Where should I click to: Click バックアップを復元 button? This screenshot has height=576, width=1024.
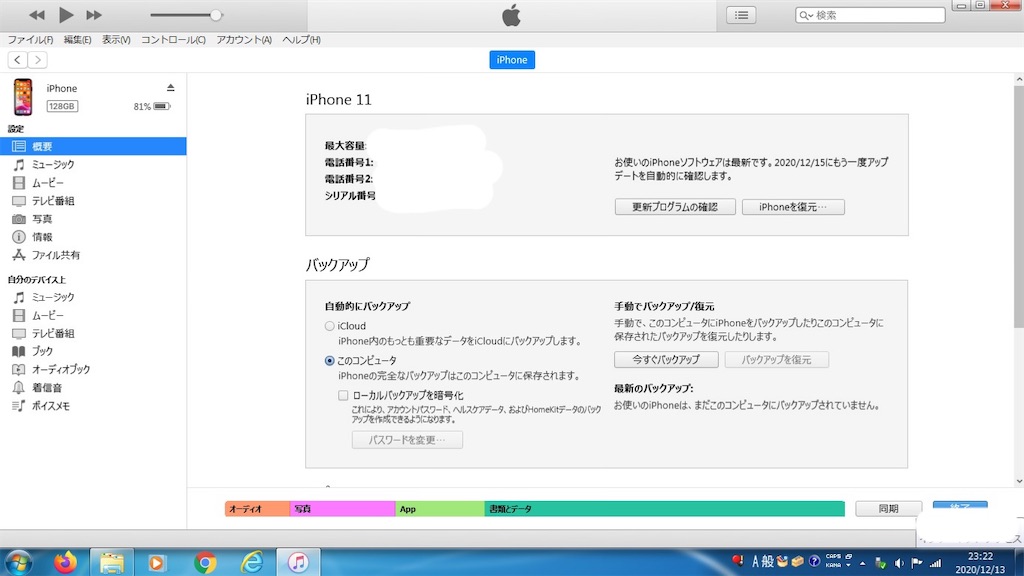(x=776, y=360)
